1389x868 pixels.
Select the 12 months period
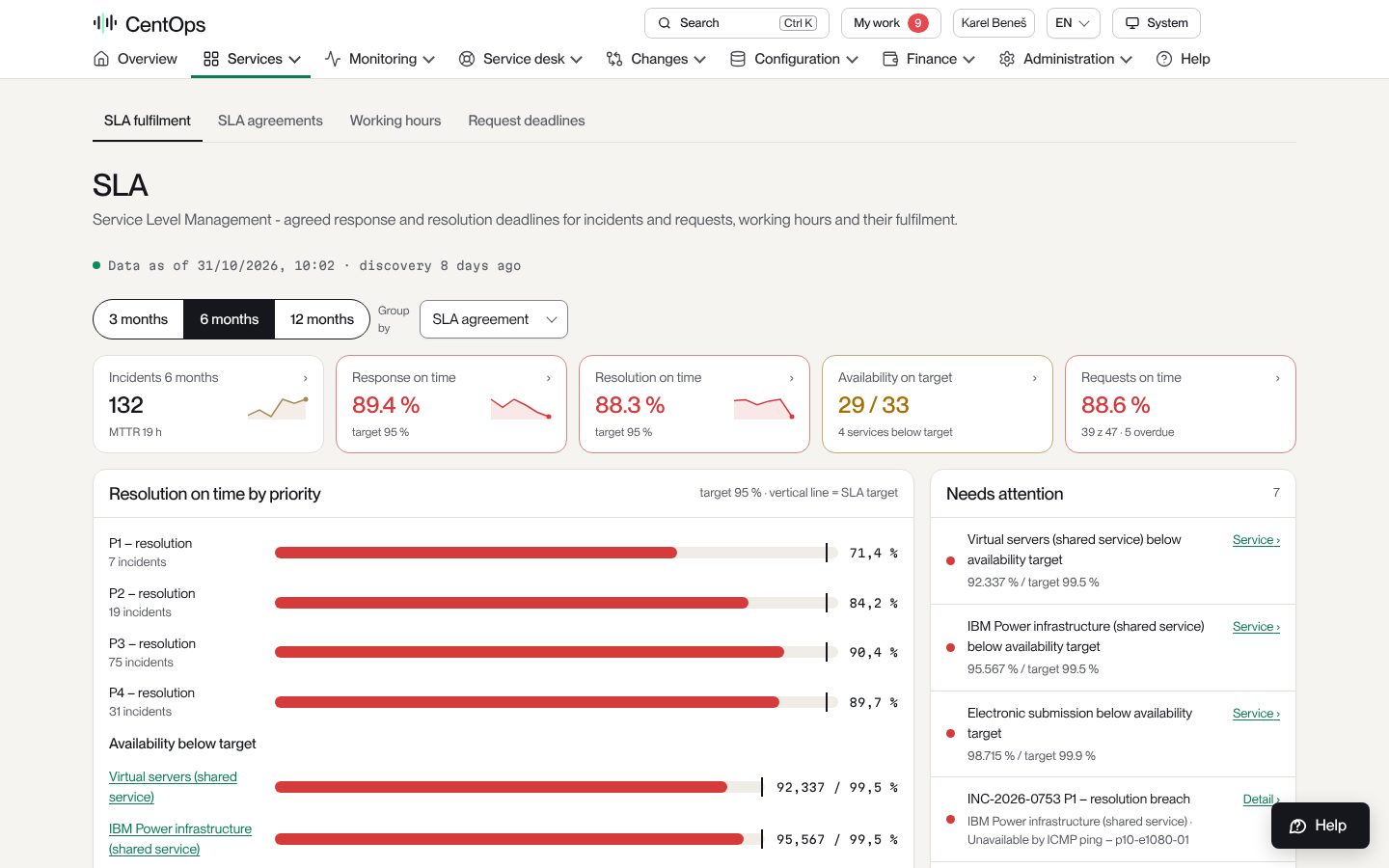(322, 319)
